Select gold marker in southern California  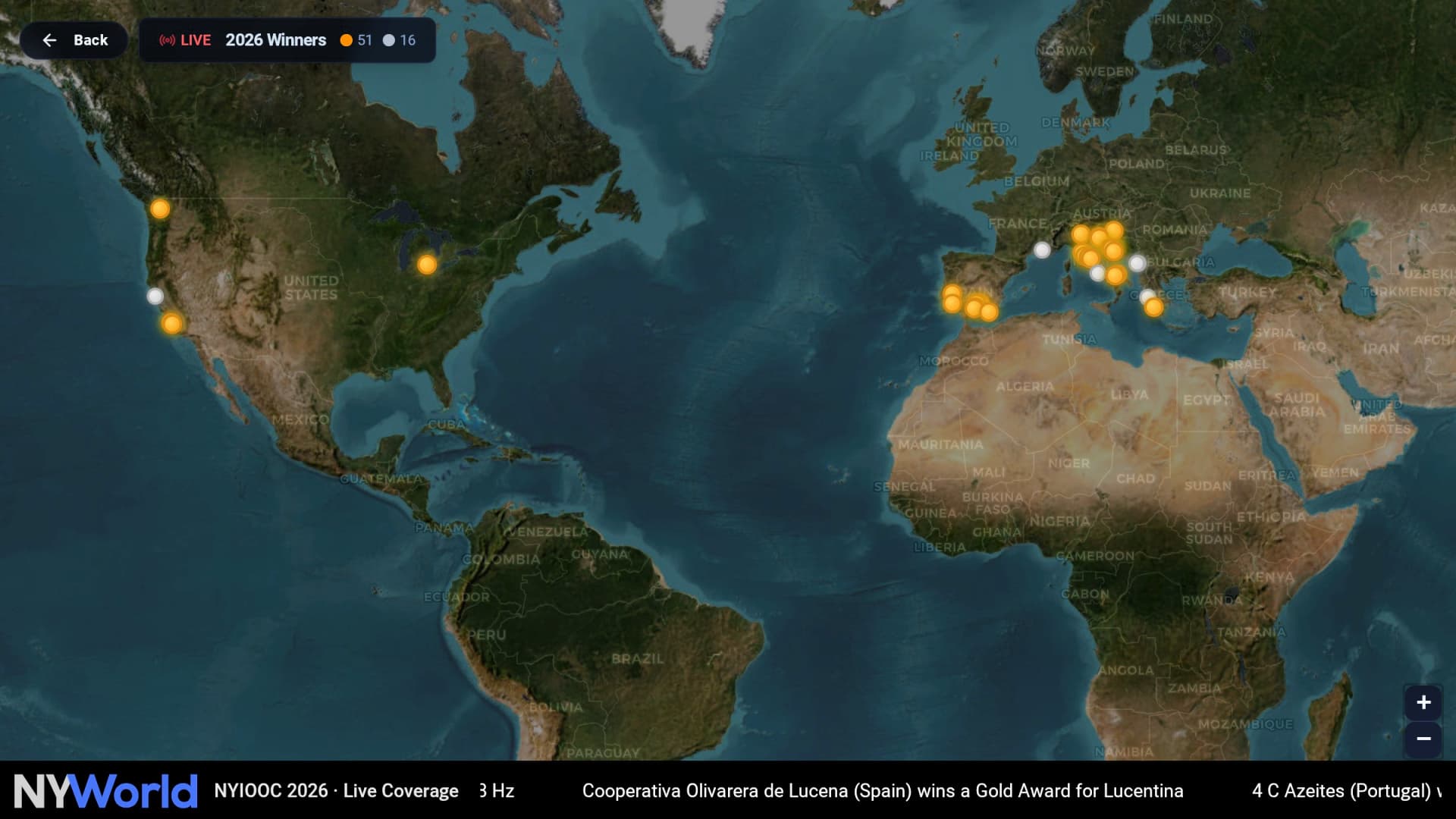coord(172,325)
